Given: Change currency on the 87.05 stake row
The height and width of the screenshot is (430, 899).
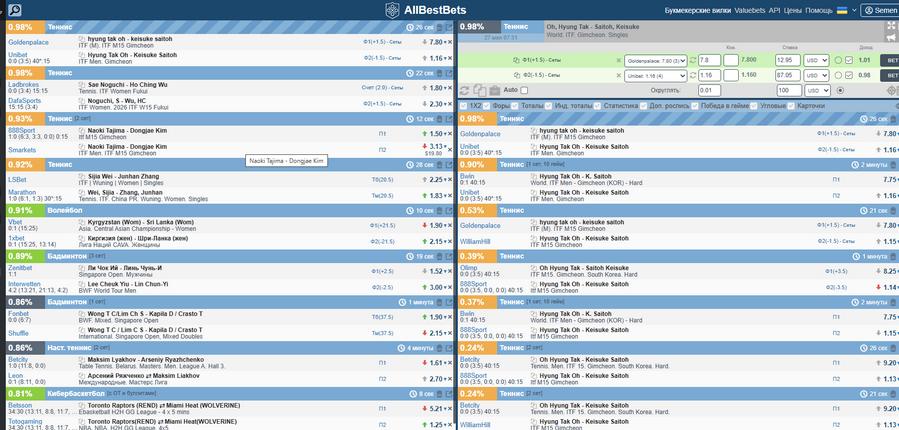Looking at the screenshot, I should 816,76.
